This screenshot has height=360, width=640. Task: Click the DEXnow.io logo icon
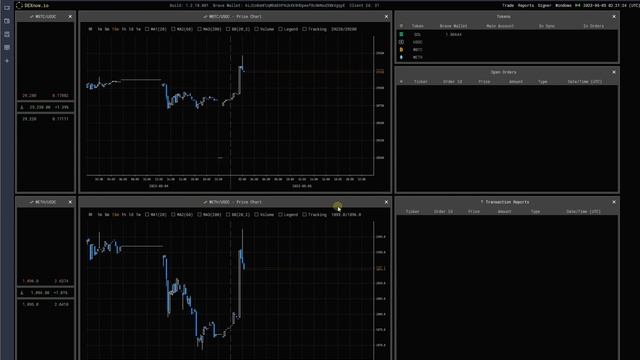coord(19,5)
